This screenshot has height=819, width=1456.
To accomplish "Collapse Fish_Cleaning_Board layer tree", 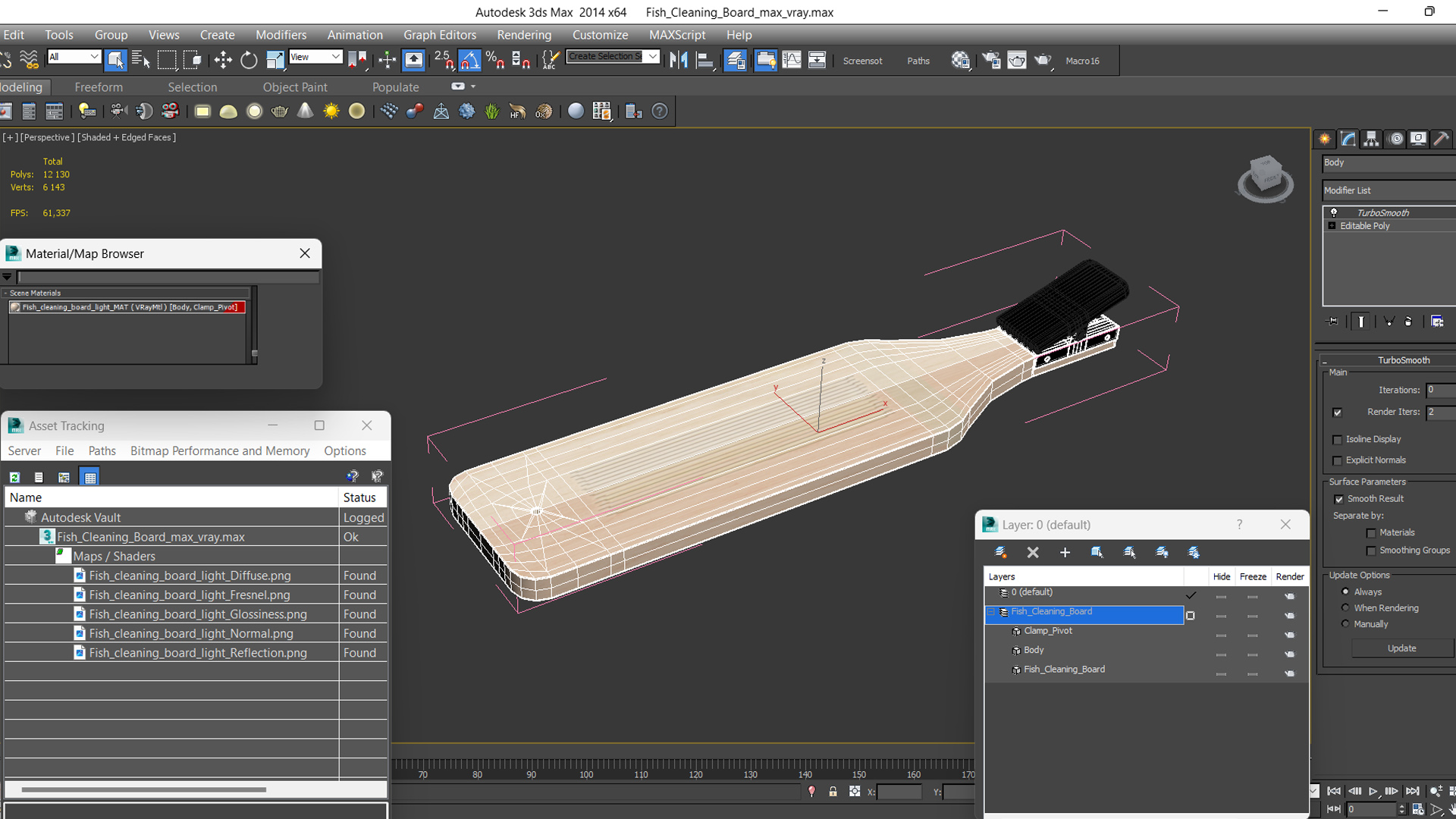I will pyautogui.click(x=990, y=611).
